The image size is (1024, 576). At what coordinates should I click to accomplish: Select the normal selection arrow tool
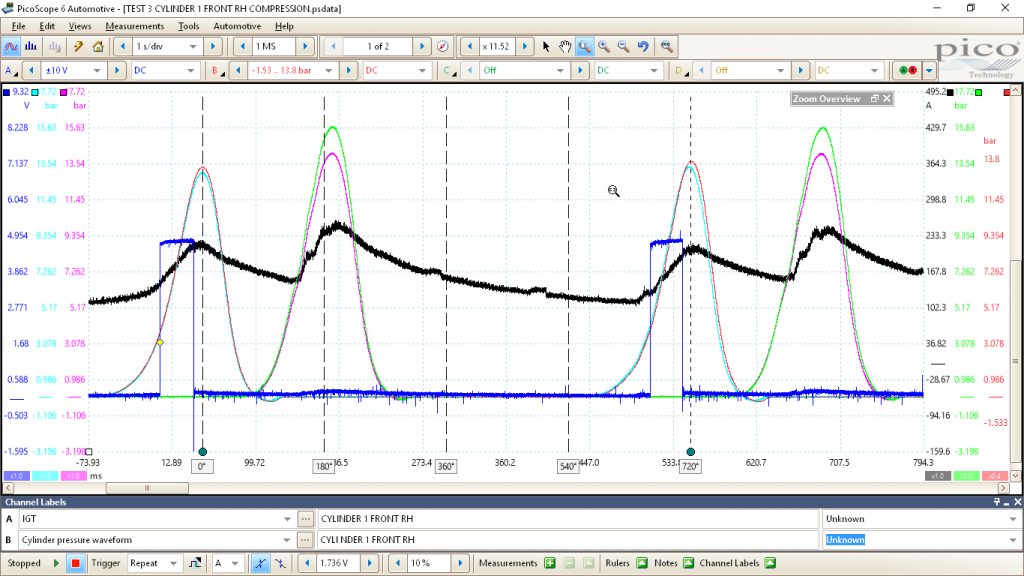click(x=546, y=46)
